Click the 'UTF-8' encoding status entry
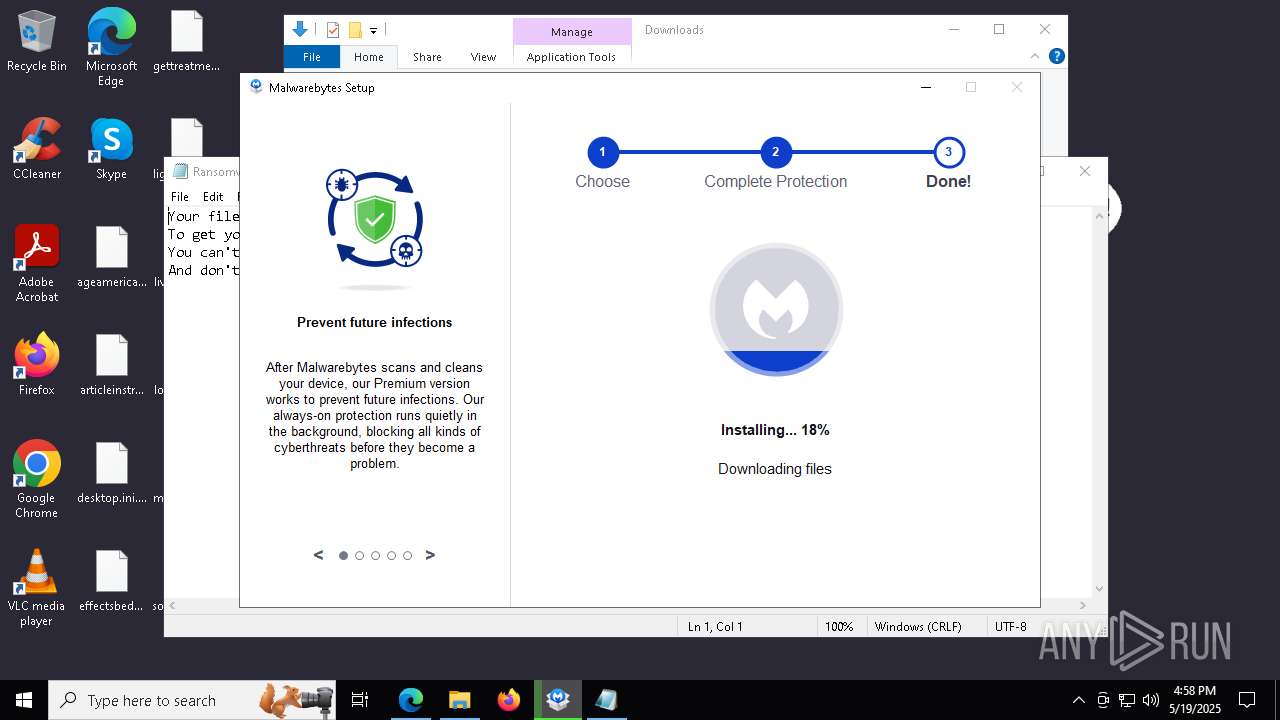The width and height of the screenshot is (1280, 720). 1010,627
